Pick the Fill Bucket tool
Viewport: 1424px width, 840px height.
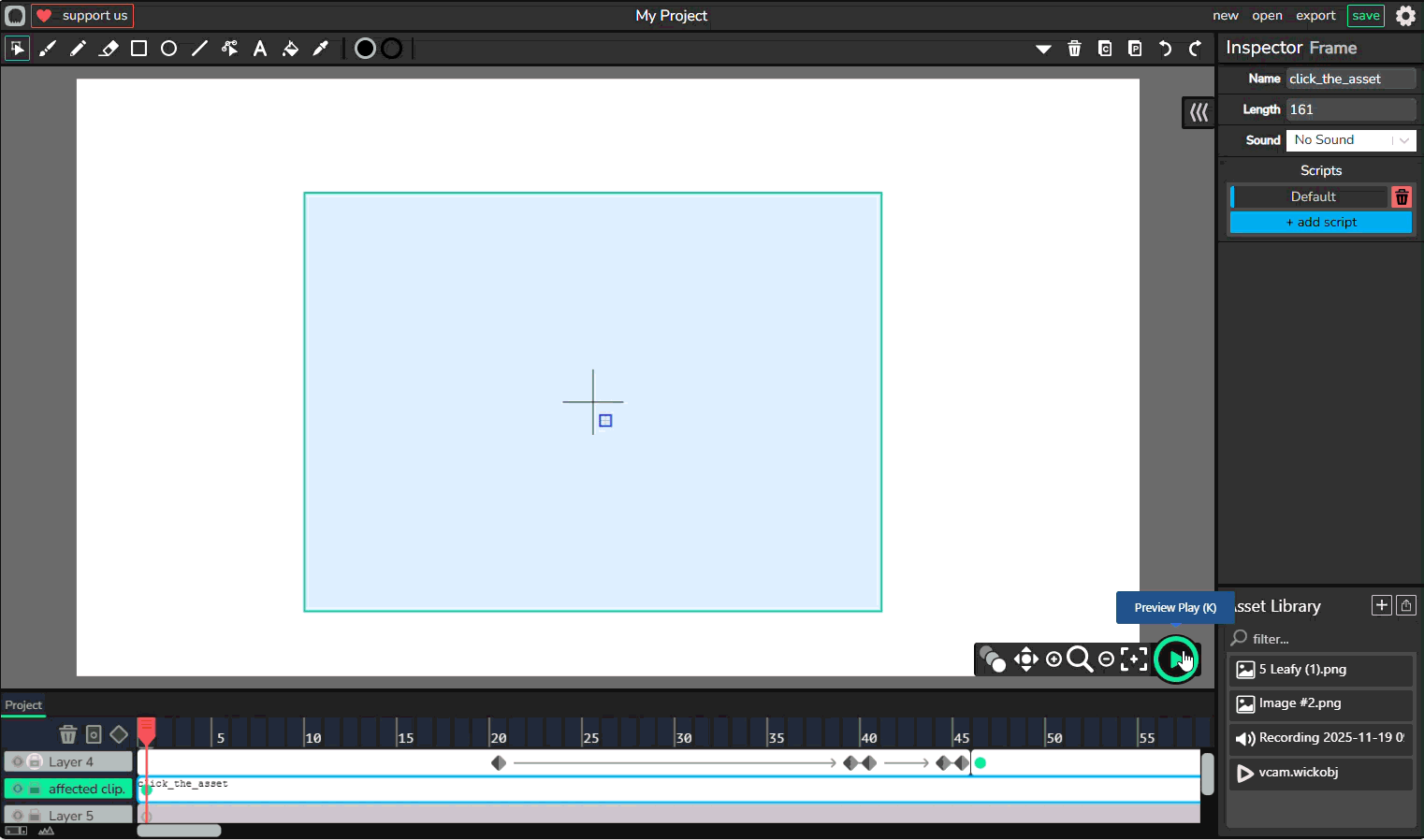coord(290,49)
